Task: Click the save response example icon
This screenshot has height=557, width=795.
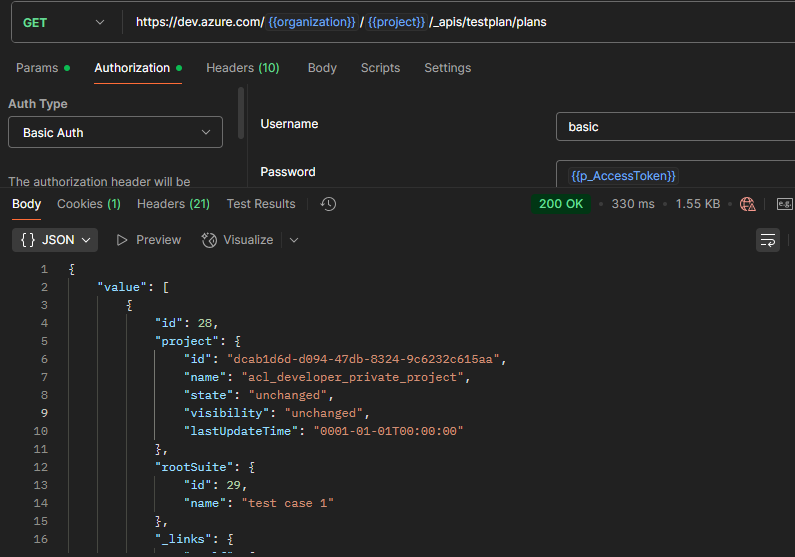Action: pos(784,204)
